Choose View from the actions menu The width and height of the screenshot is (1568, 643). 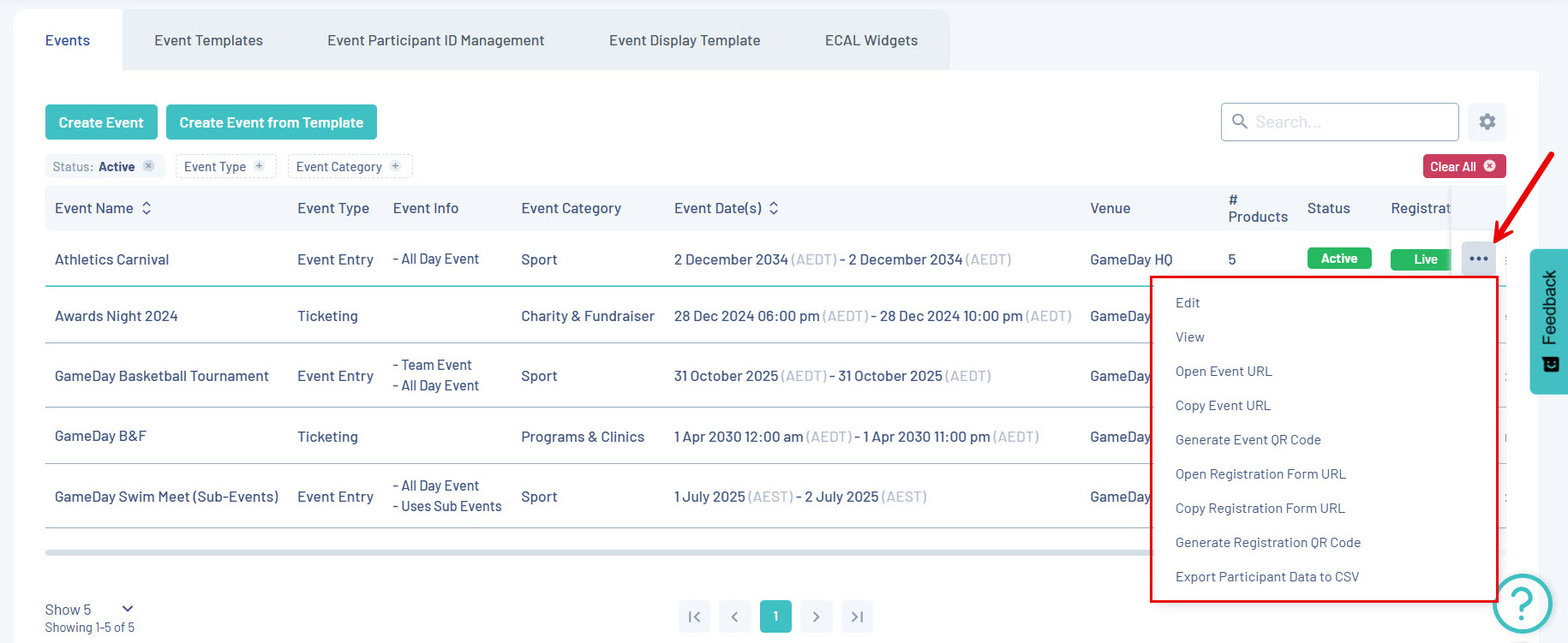click(x=1190, y=337)
